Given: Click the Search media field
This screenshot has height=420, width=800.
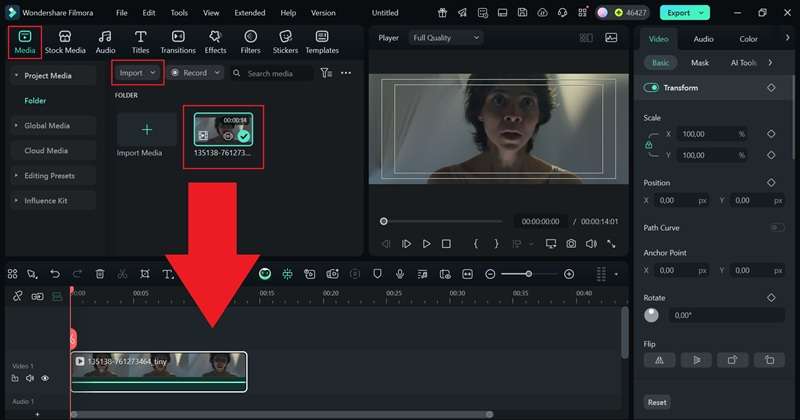Looking at the screenshot, I should tap(271, 73).
